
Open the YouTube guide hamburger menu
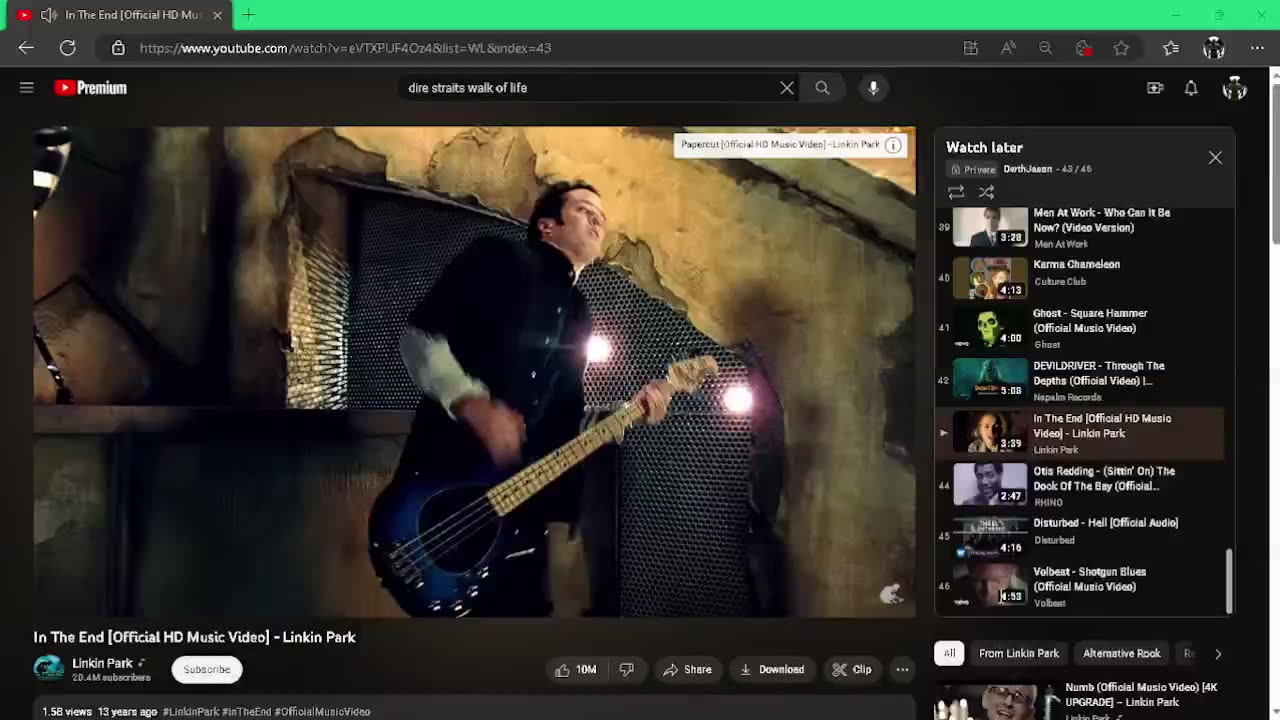[x=27, y=88]
